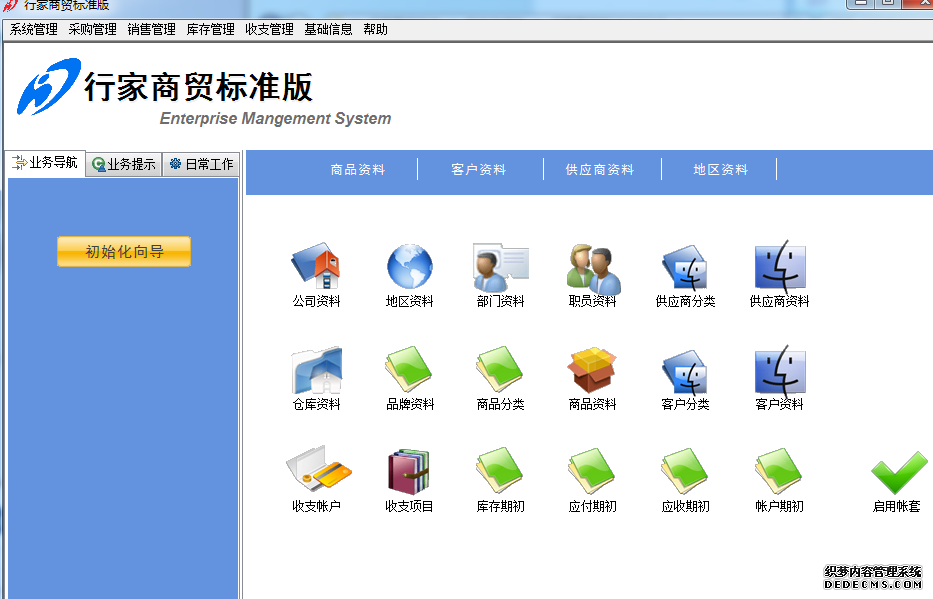Click 供应商资料 in the blue header bar
Screen dimensions: 933x599
point(600,170)
